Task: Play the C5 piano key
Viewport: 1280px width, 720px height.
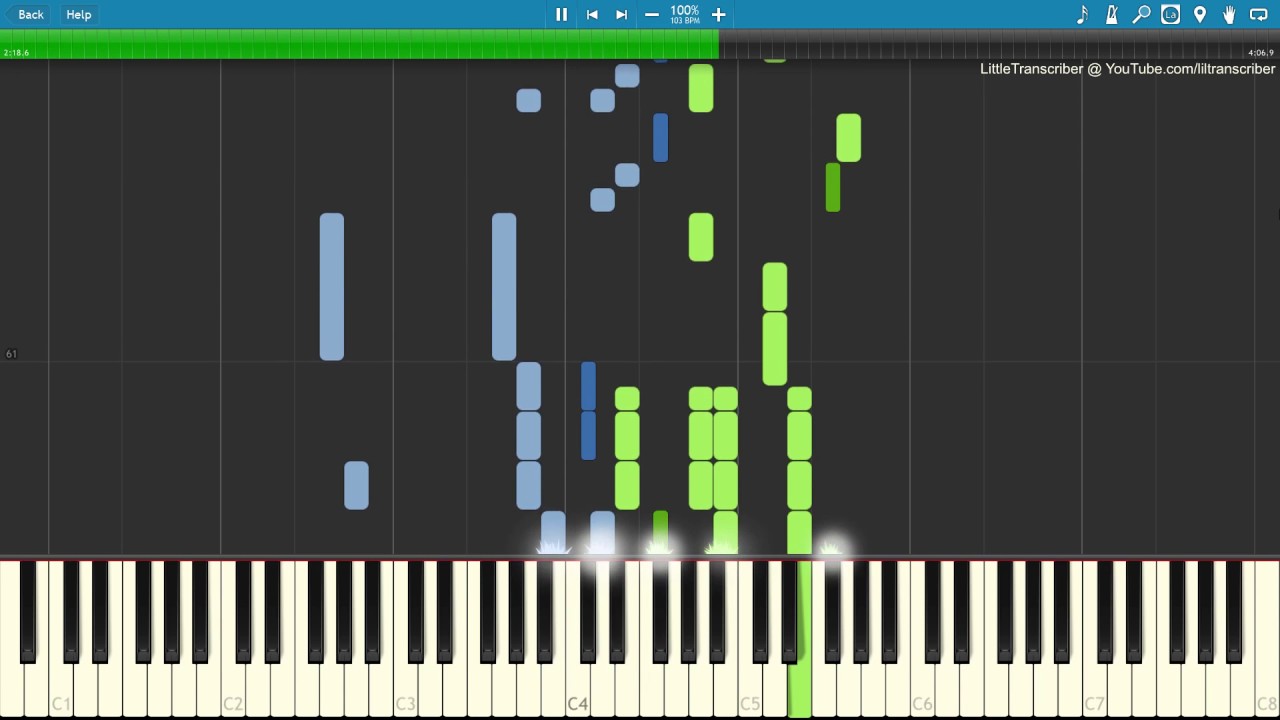Action: (750, 690)
